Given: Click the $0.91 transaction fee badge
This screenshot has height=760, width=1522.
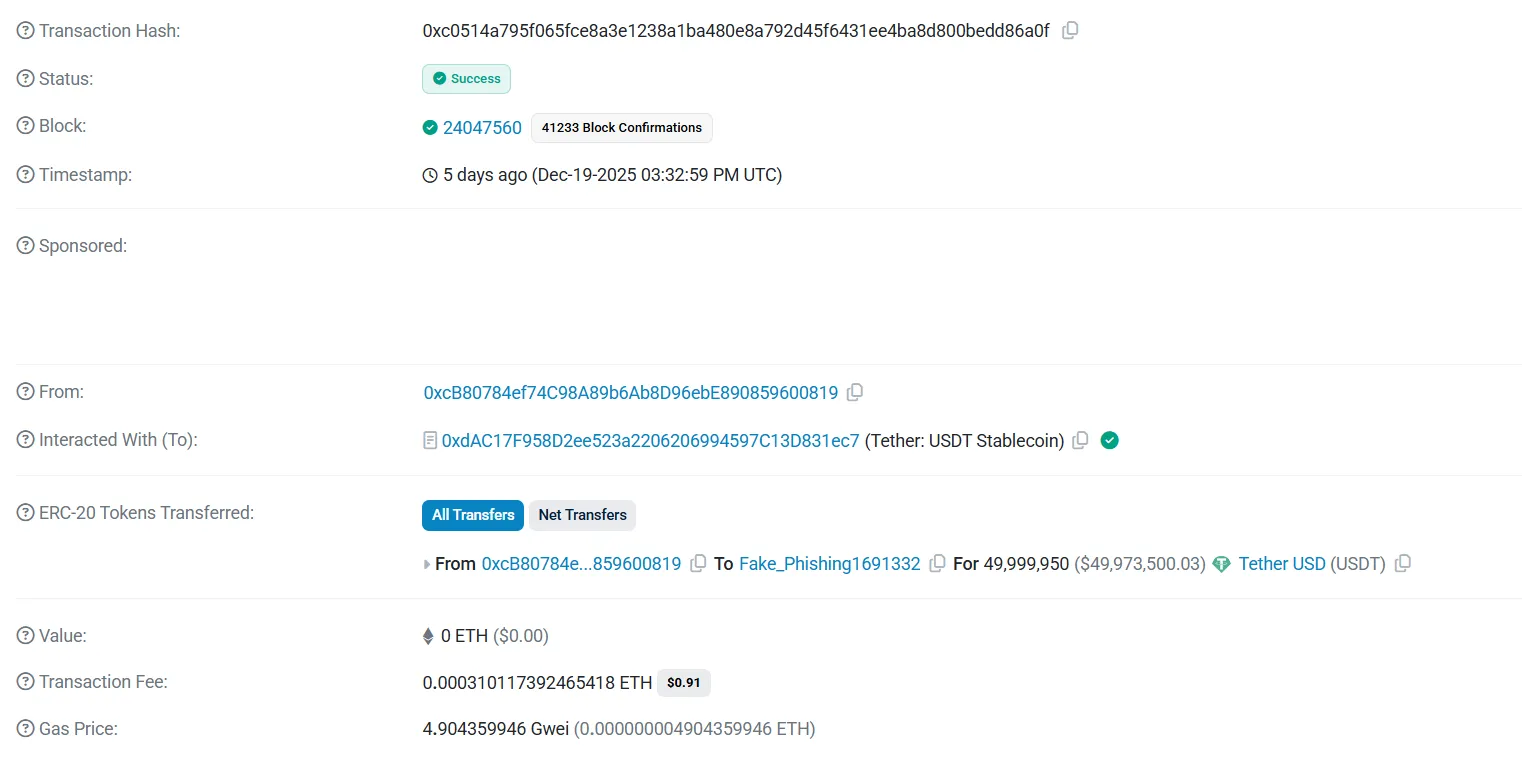Looking at the screenshot, I should pos(683,683).
